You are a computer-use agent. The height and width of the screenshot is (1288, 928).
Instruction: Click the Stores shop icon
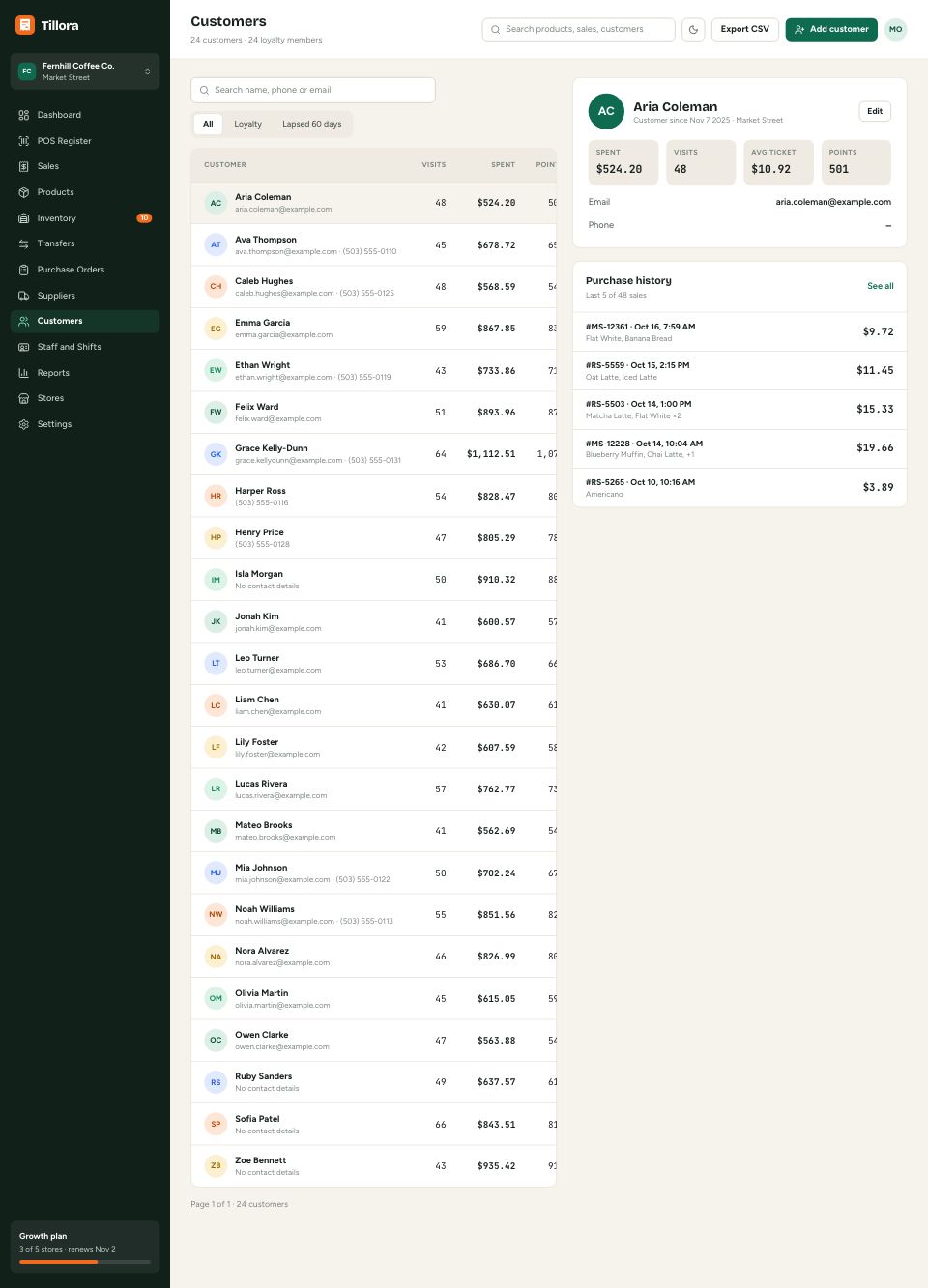point(23,398)
